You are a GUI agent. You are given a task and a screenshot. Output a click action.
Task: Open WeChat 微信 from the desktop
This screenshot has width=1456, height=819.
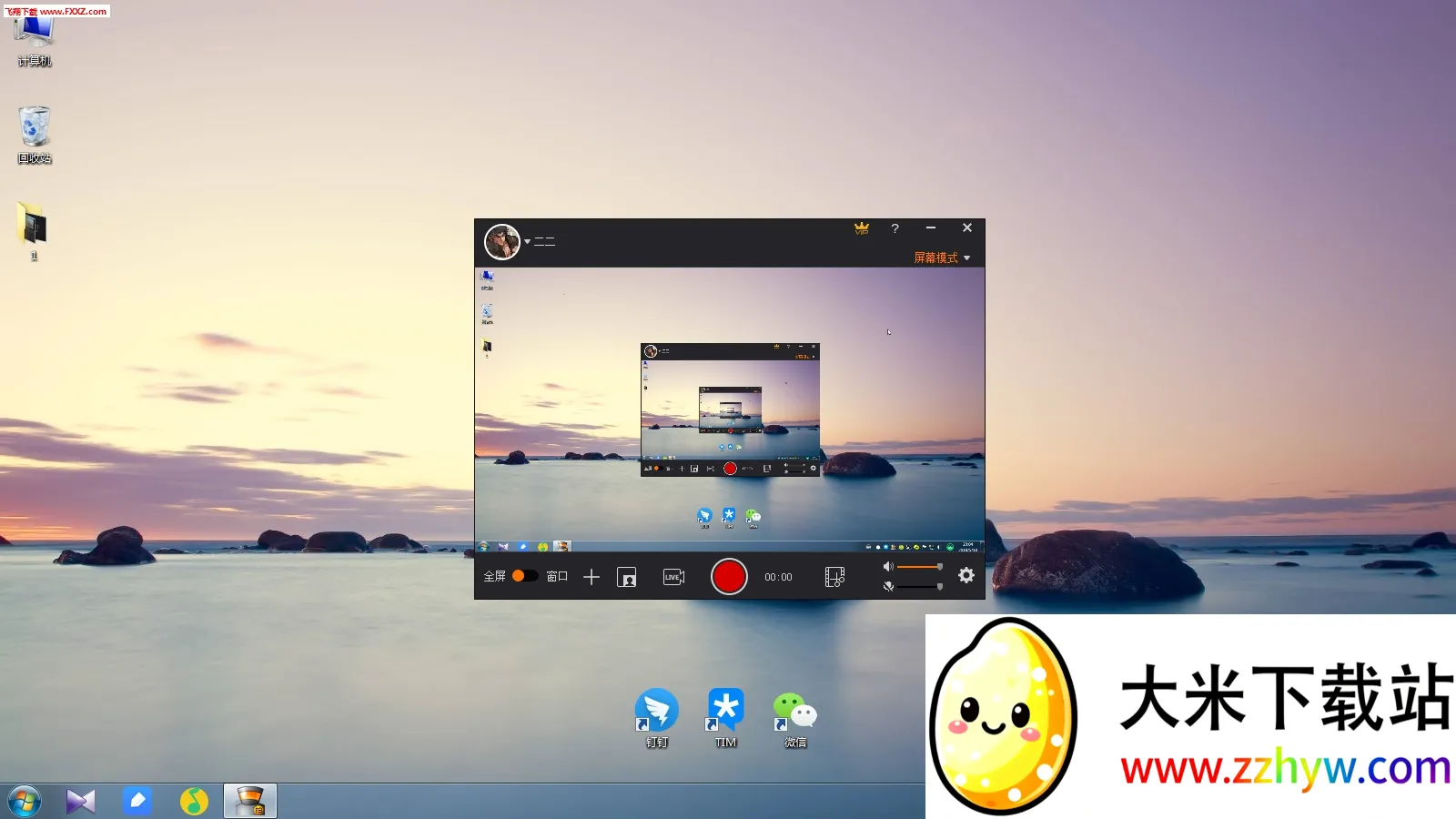(x=794, y=714)
